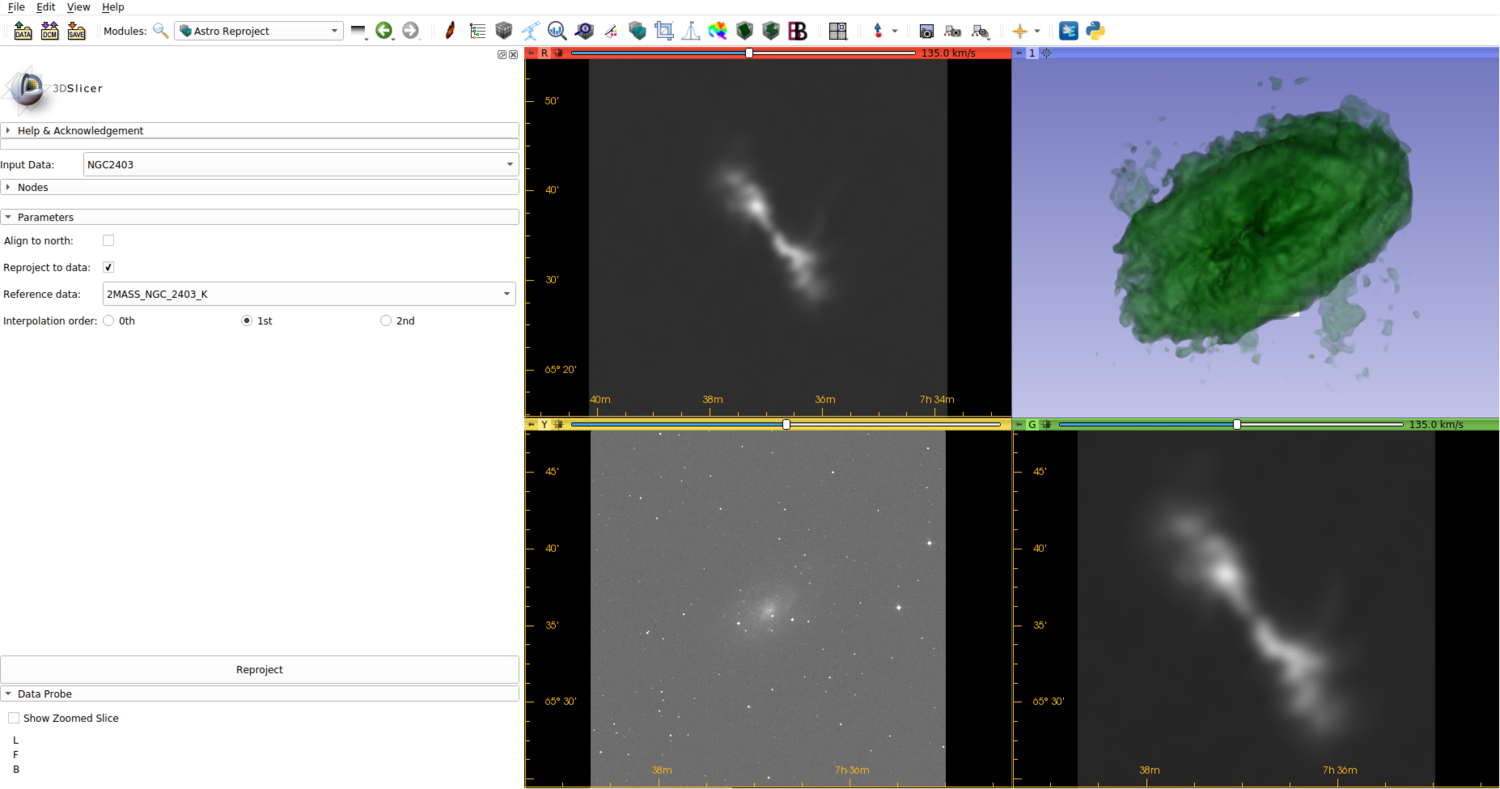Open the File menu
1500x789 pixels.
[x=15, y=7]
